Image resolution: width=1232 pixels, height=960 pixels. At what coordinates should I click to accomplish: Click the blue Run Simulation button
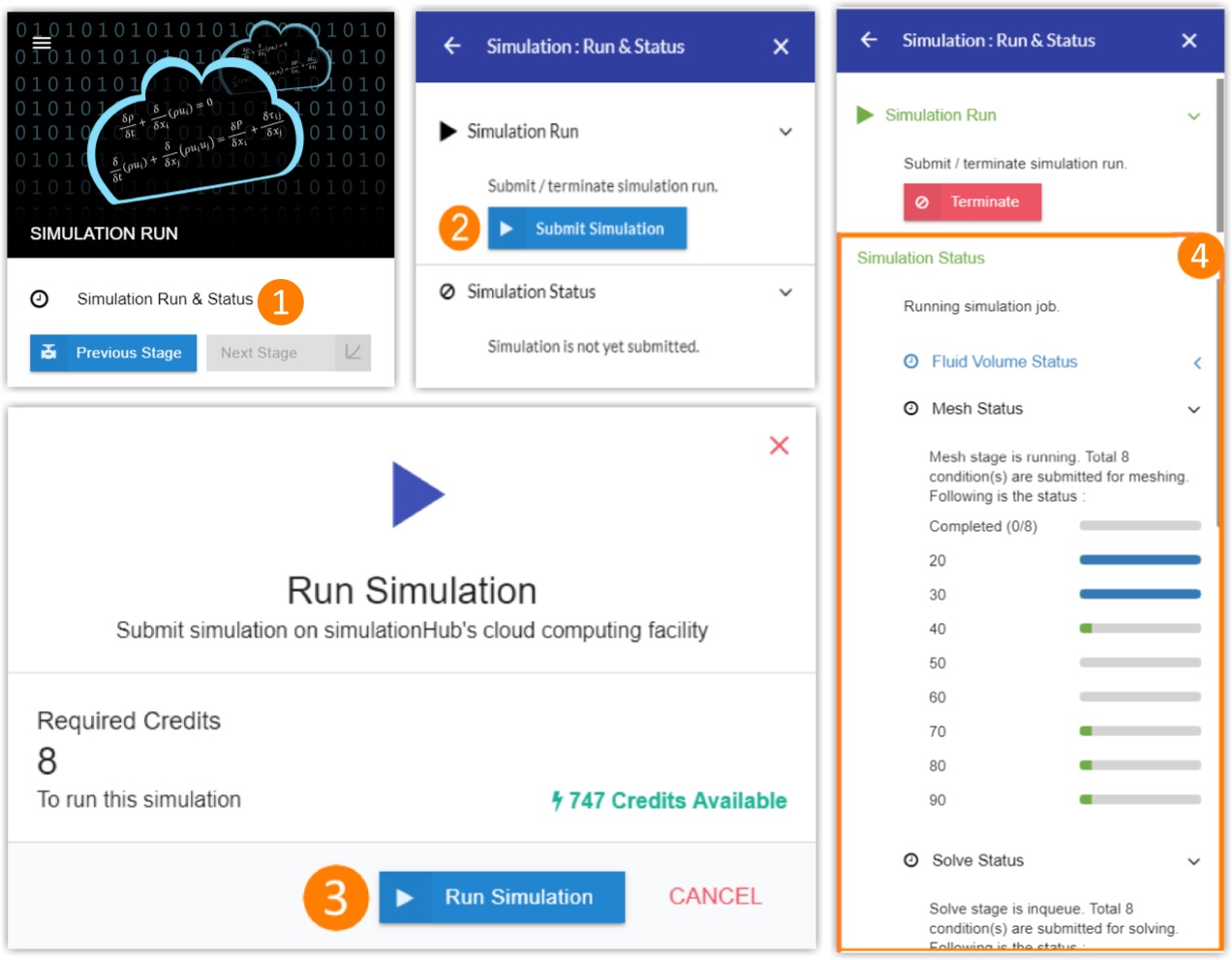tap(502, 897)
